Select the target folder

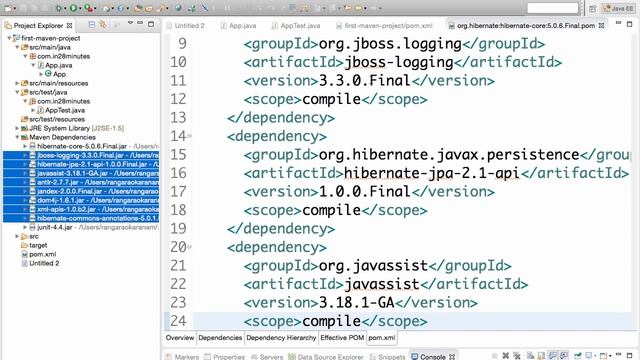click(38, 245)
